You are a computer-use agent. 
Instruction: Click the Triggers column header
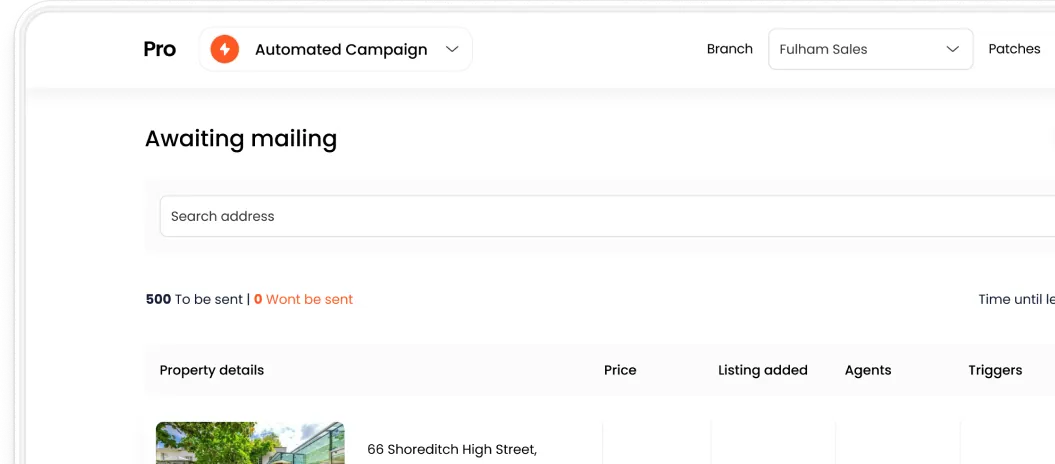coord(995,370)
